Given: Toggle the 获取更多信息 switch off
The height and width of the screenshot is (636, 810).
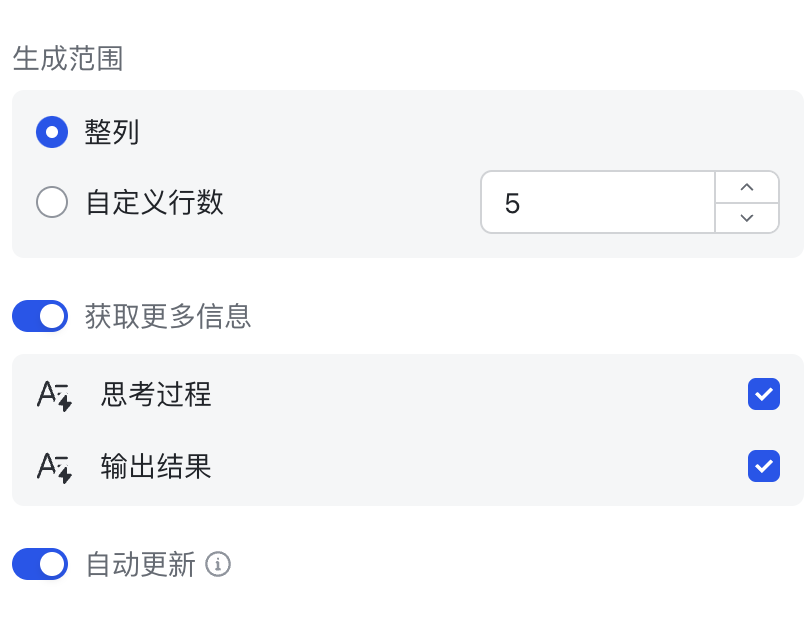Looking at the screenshot, I should tap(40, 316).
